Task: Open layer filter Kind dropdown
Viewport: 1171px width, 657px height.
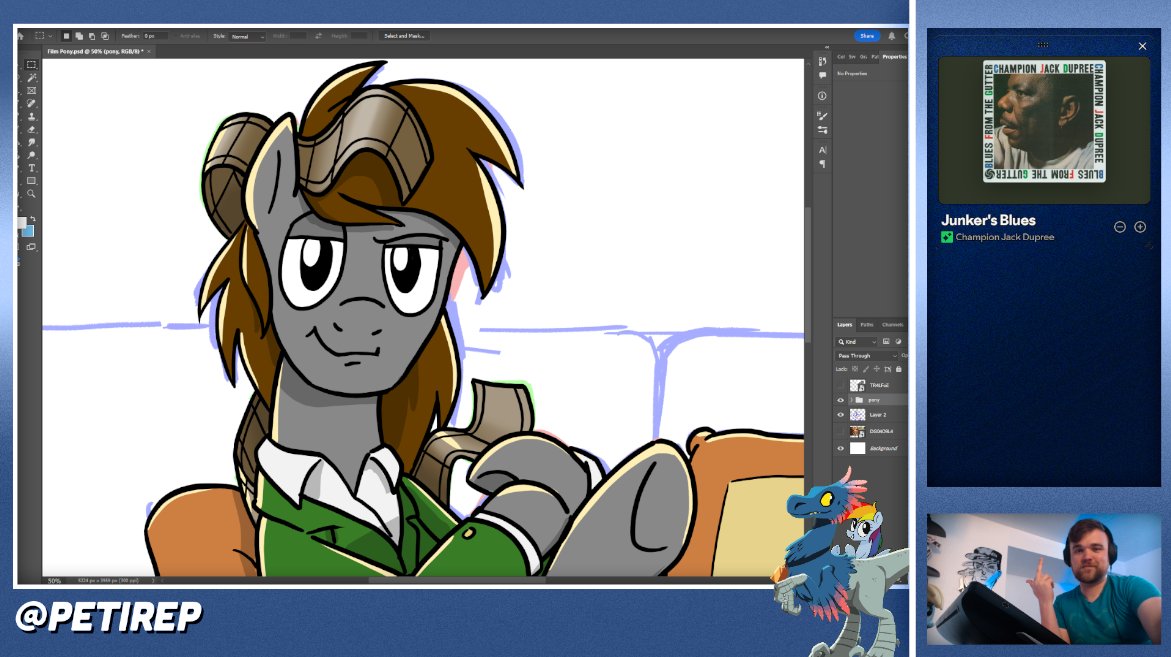Action: [x=856, y=341]
